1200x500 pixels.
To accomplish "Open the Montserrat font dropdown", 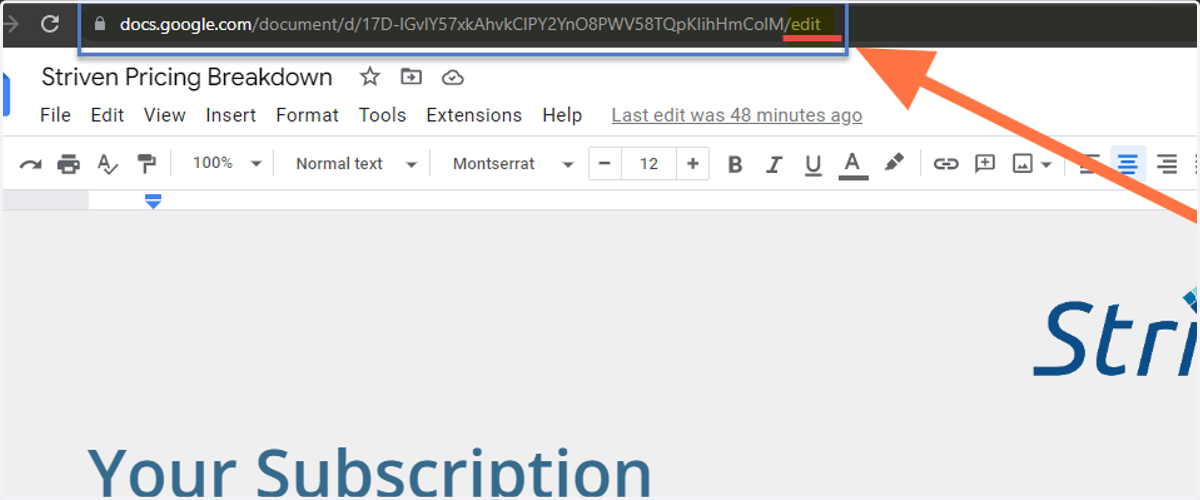I will [513, 163].
